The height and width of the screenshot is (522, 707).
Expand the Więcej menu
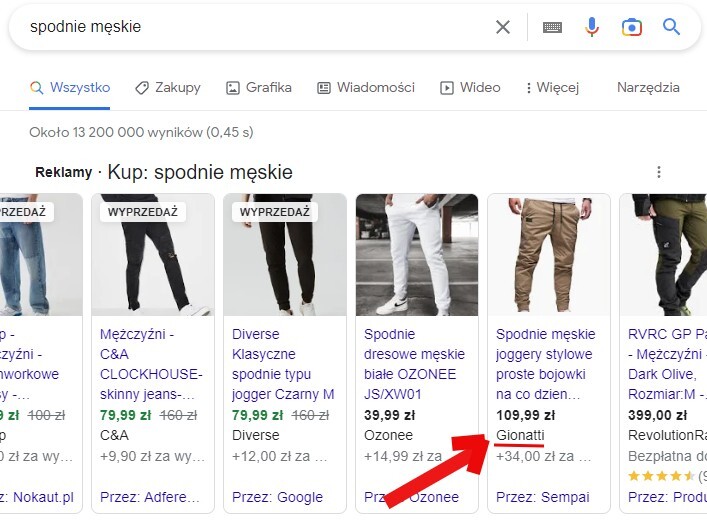click(x=552, y=87)
